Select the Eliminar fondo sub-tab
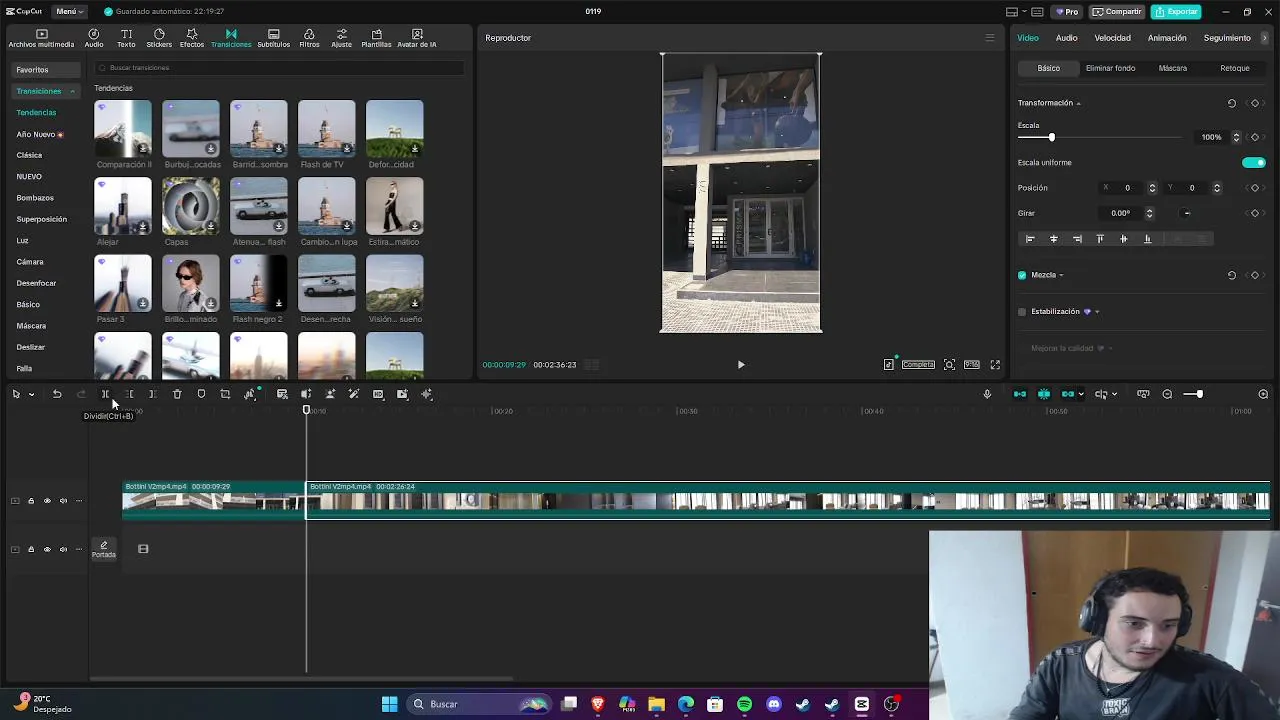1280x720 pixels. click(x=1110, y=68)
